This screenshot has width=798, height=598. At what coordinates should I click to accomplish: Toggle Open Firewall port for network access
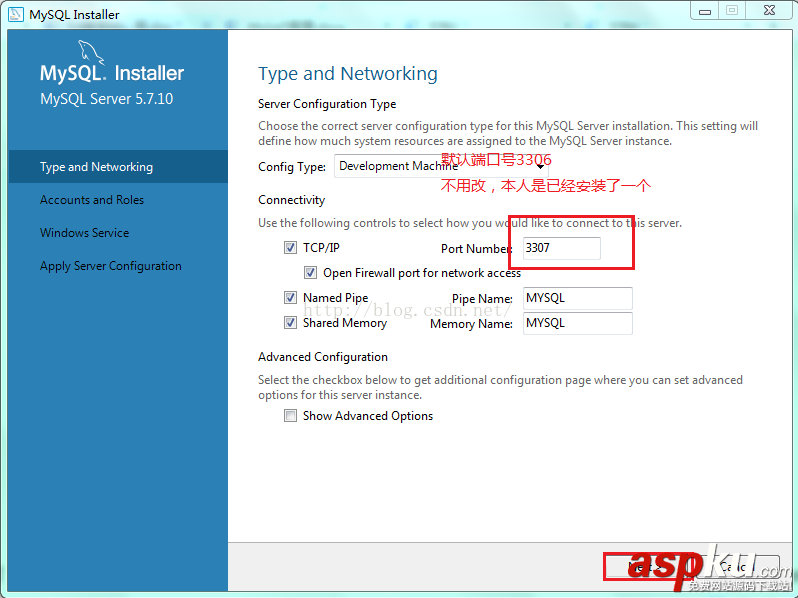point(310,273)
